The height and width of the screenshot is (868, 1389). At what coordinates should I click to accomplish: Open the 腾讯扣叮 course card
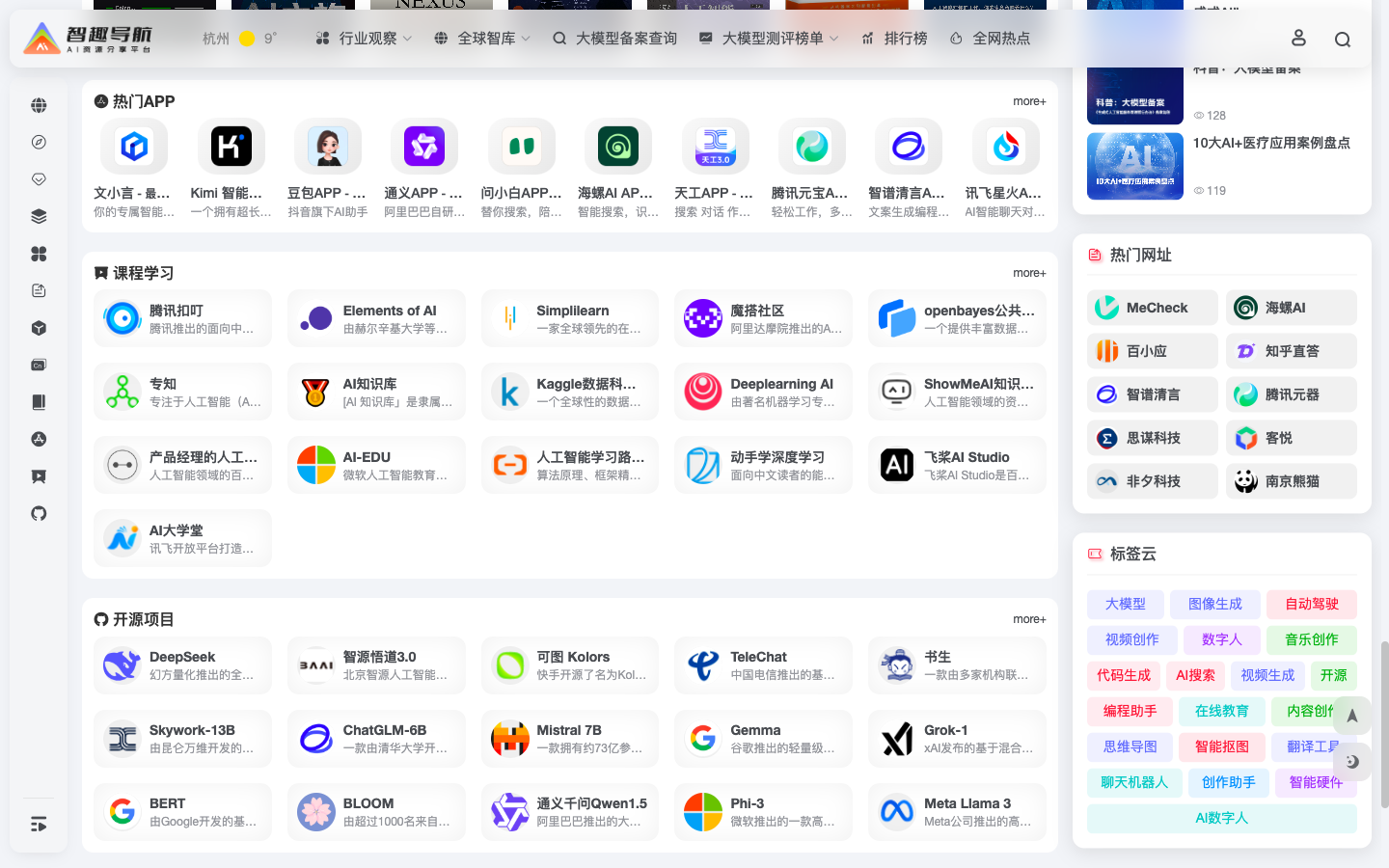[182, 318]
